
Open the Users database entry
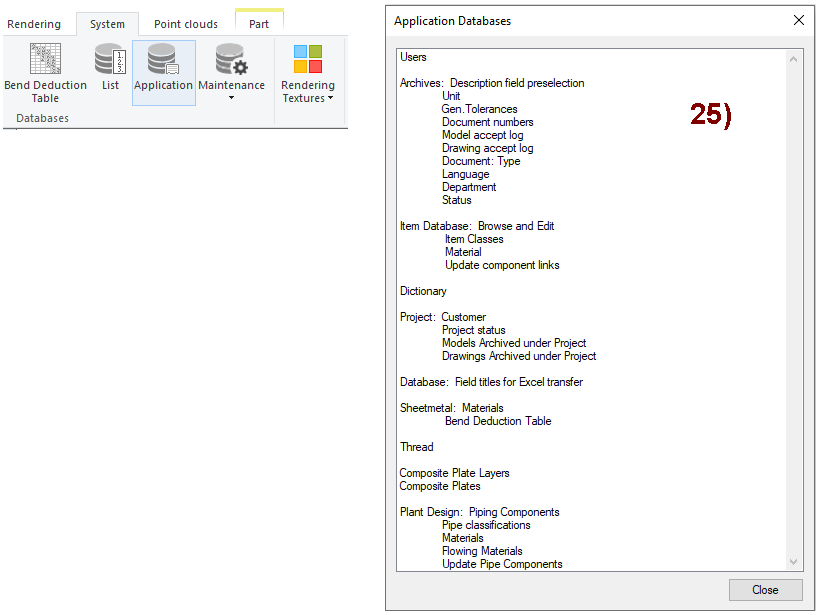point(413,57)
